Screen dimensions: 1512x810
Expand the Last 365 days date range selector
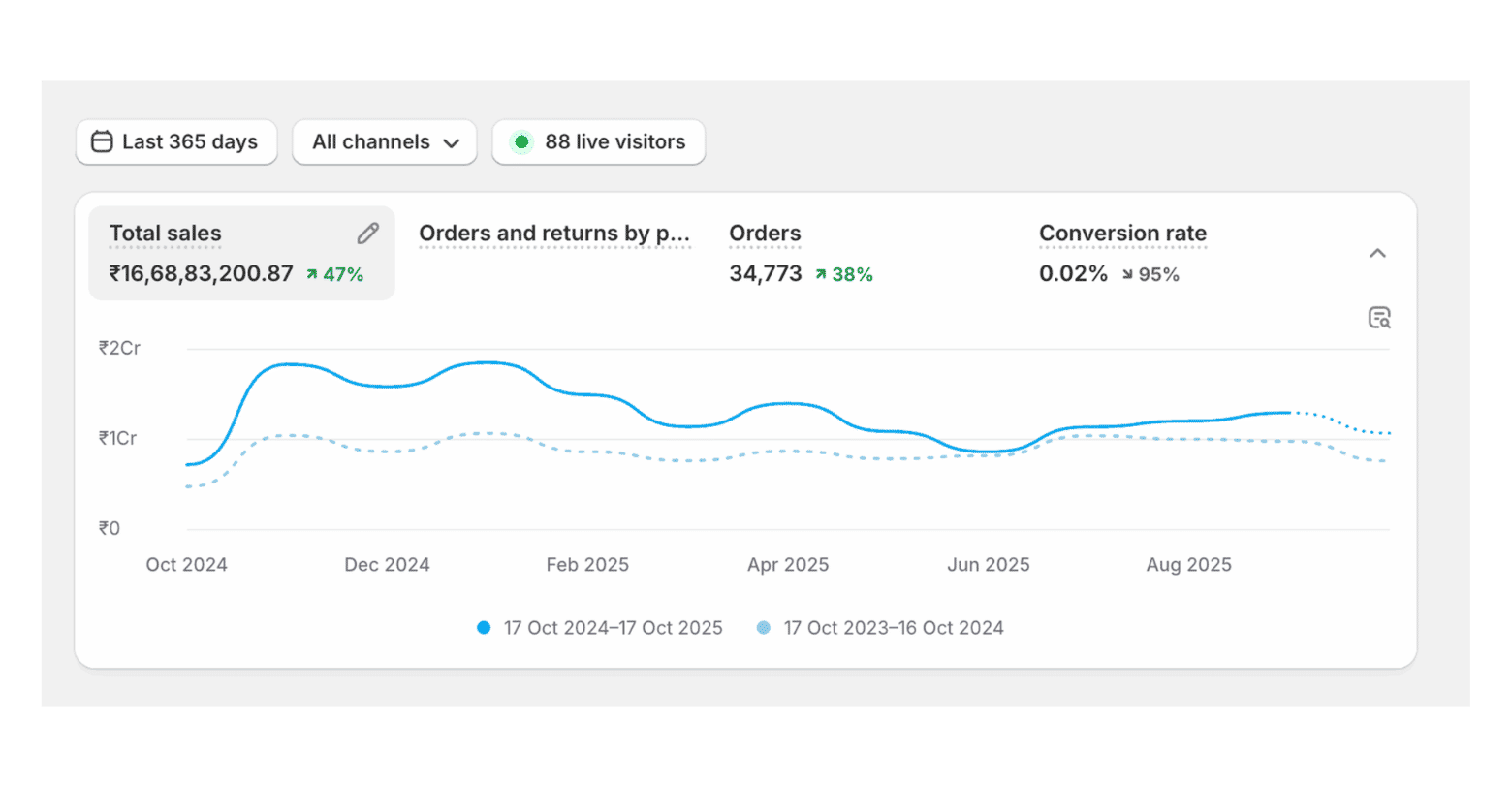tap(175, 141)
